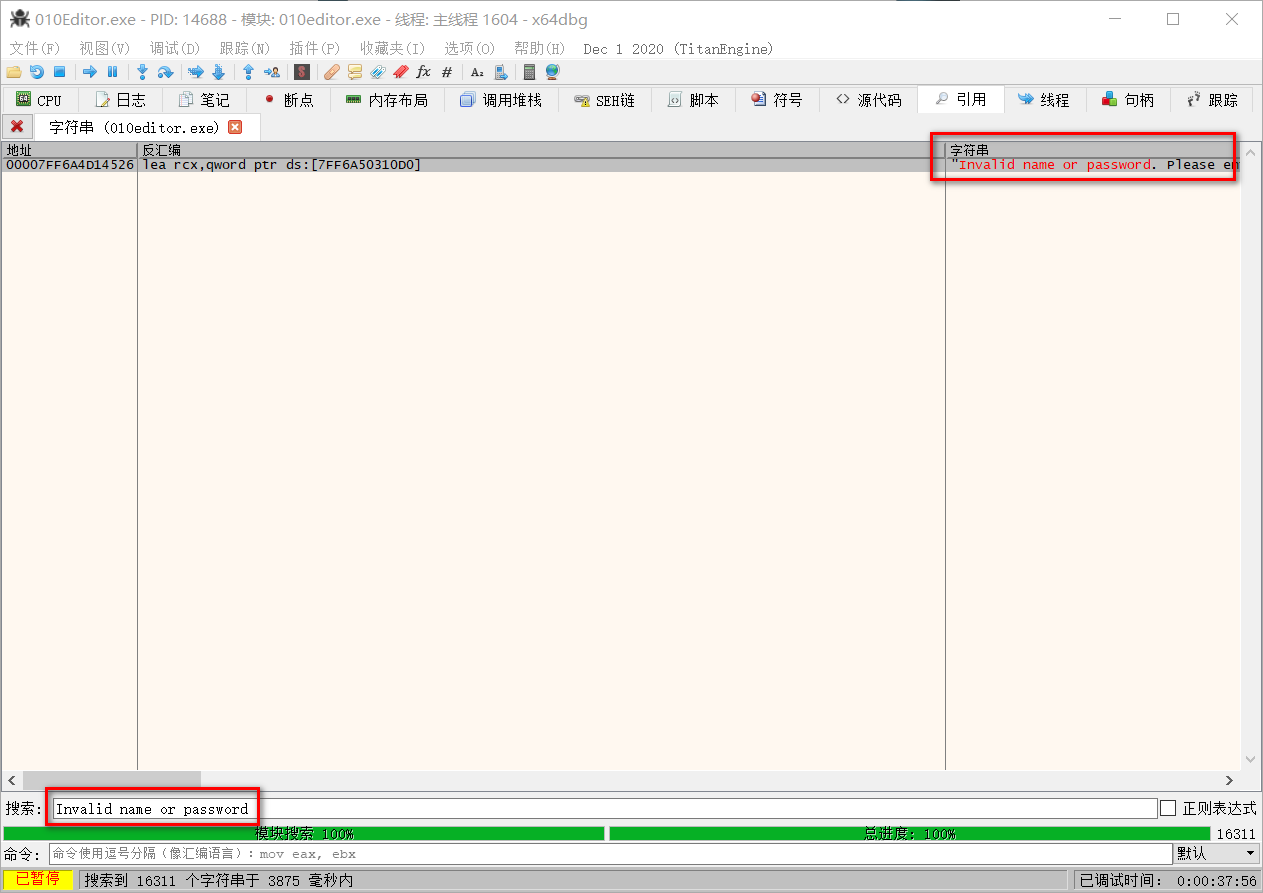The image size is (1263, 893).
Task: Switch to the 调用堆栈 tab
Action: (500, 100)
